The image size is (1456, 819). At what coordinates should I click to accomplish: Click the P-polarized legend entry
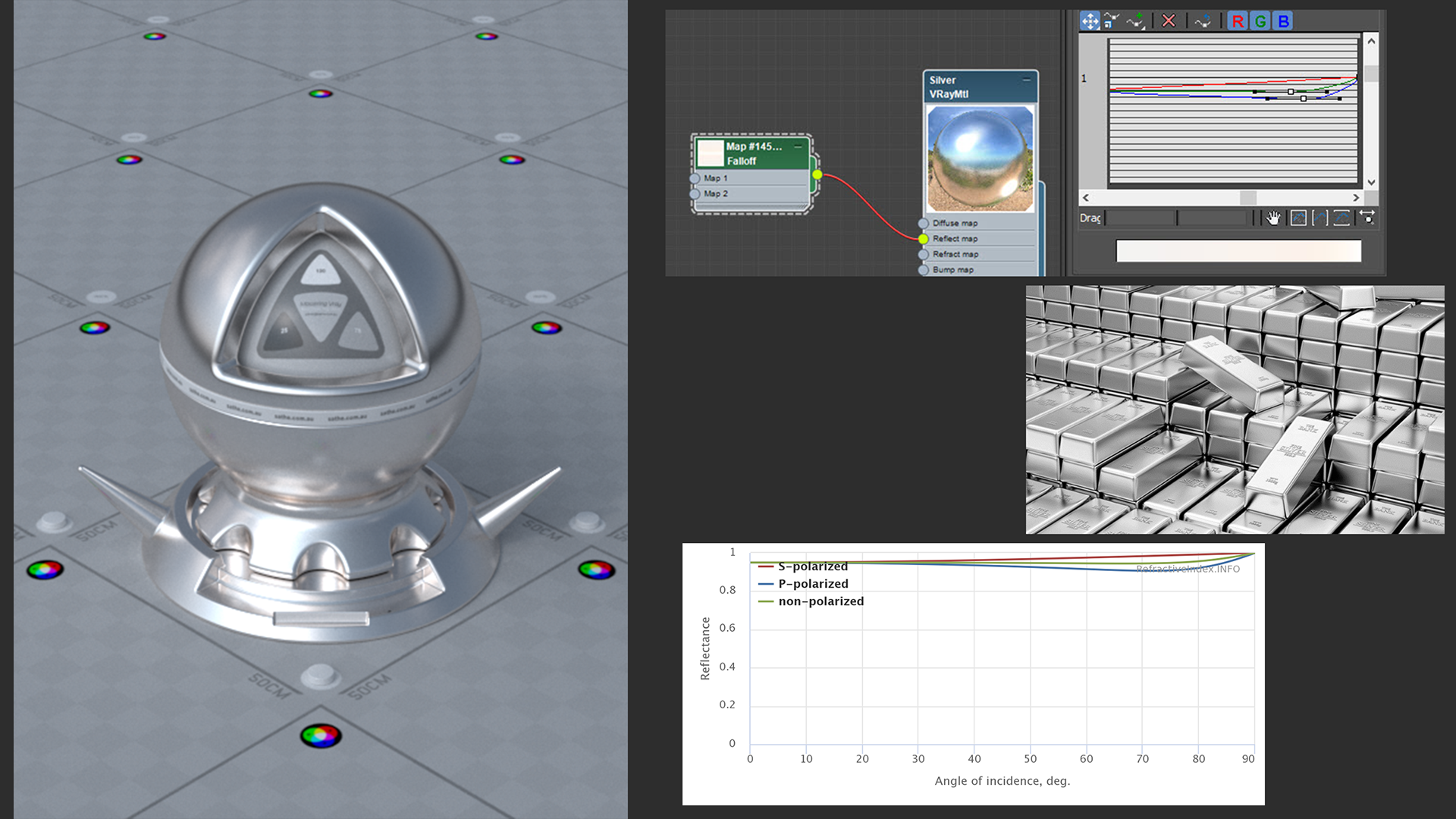tap(803, 584)
